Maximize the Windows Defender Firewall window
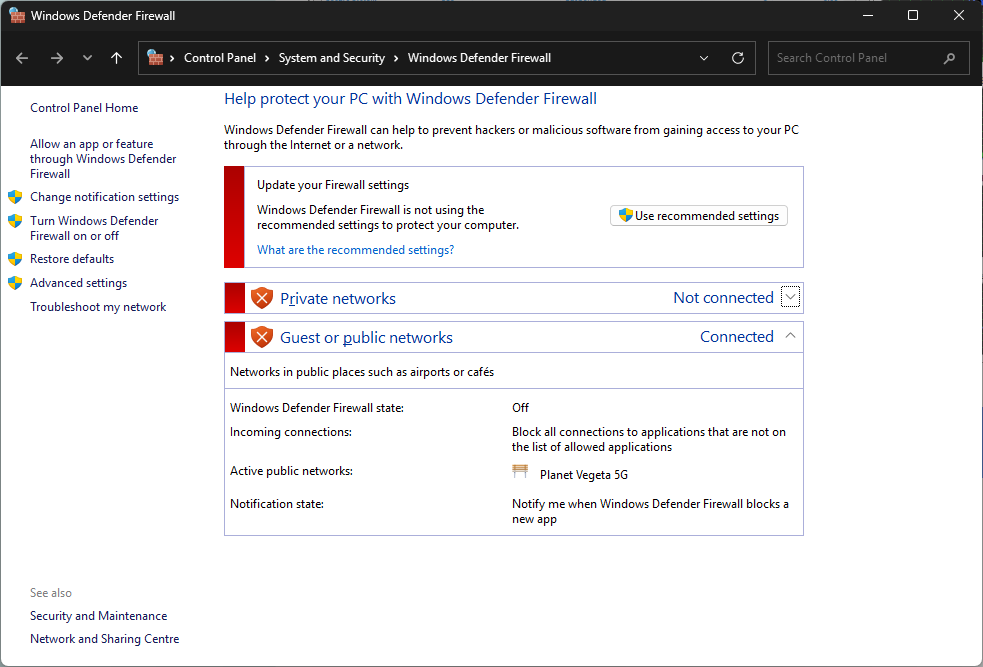Screen dimensions: 983x667 913,16
